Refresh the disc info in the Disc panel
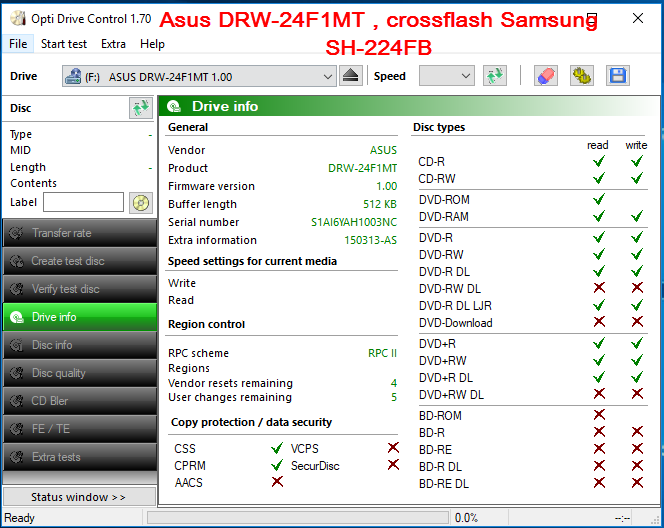This screenshot has height=528, width=664. (141, 108)
